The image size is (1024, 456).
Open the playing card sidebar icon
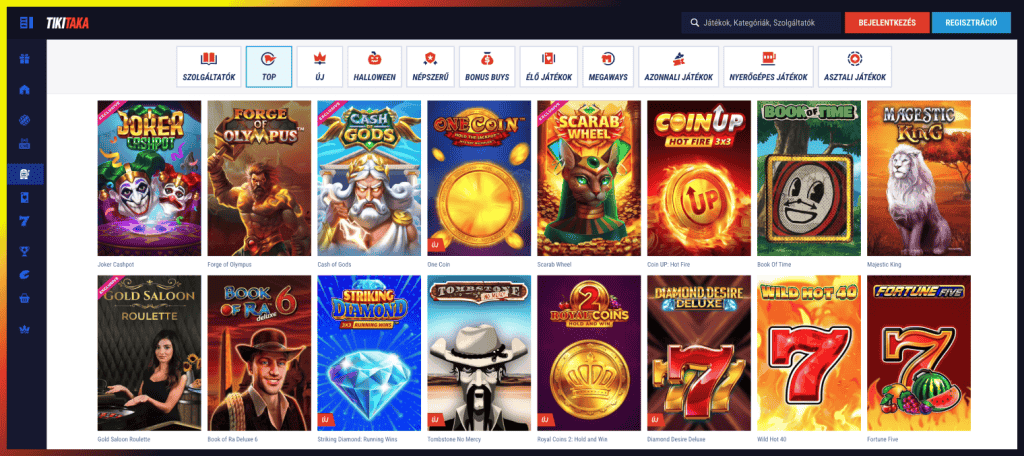click(x=25, y=198)
